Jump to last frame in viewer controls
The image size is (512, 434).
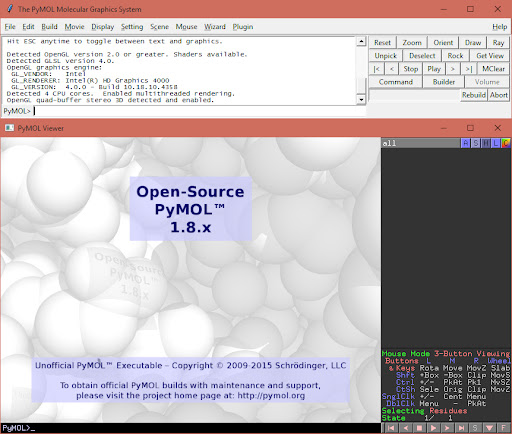[x=461, y=428]
